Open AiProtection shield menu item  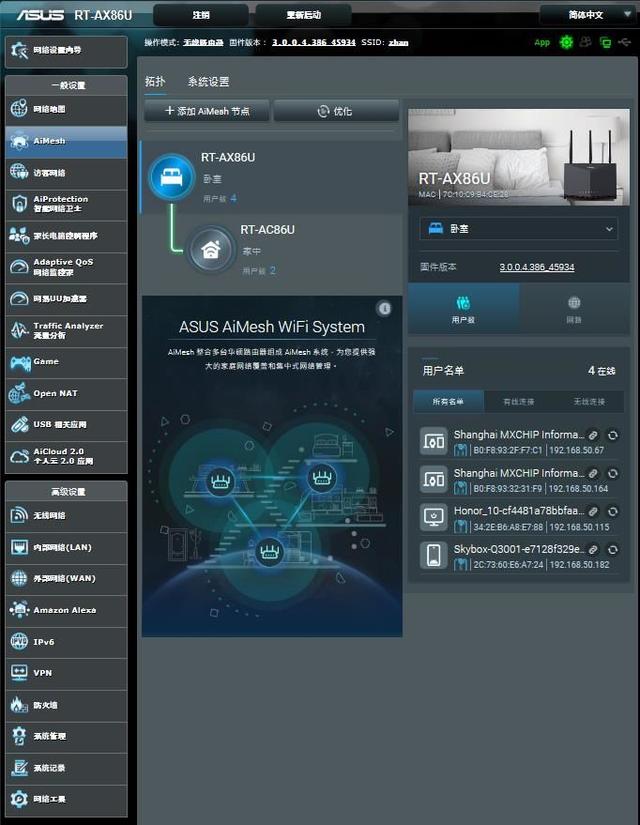(x=66, y=204)
